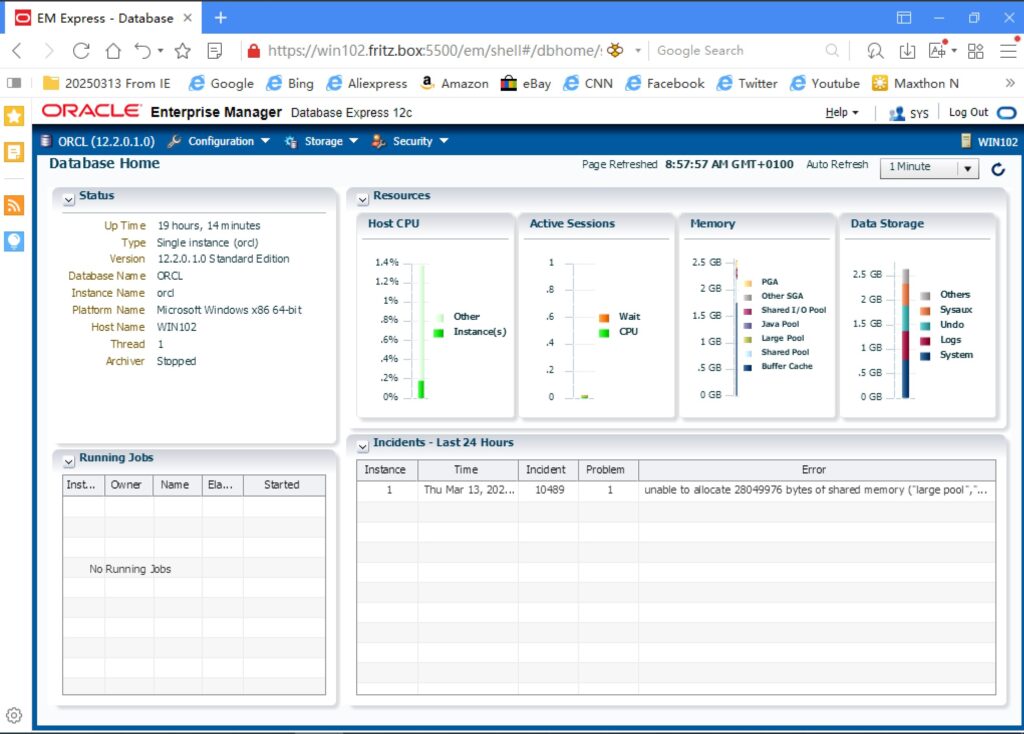
Task: Sort running jobs by Started column
Action: click(x=282, y=485)
